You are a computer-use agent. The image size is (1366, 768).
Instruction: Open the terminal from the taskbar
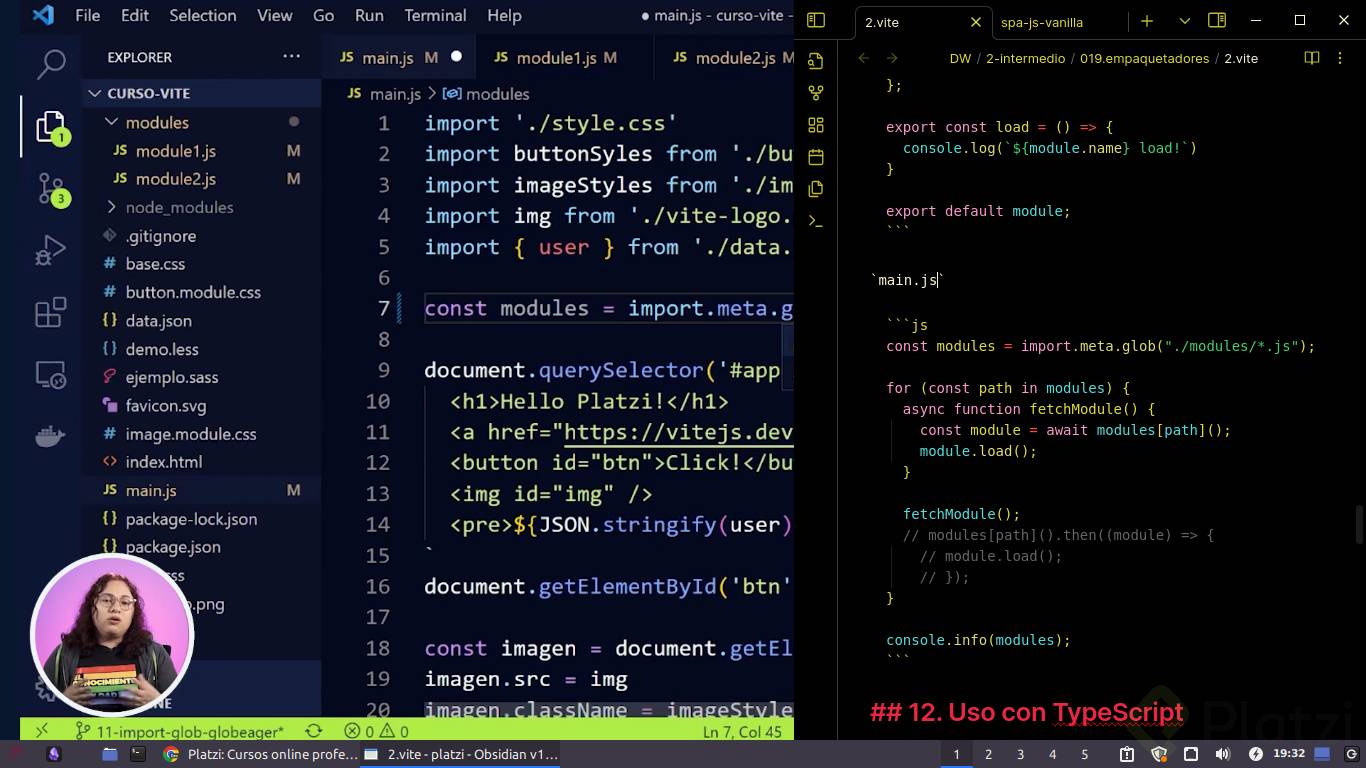pyautogui.click(x=138, y=754)
